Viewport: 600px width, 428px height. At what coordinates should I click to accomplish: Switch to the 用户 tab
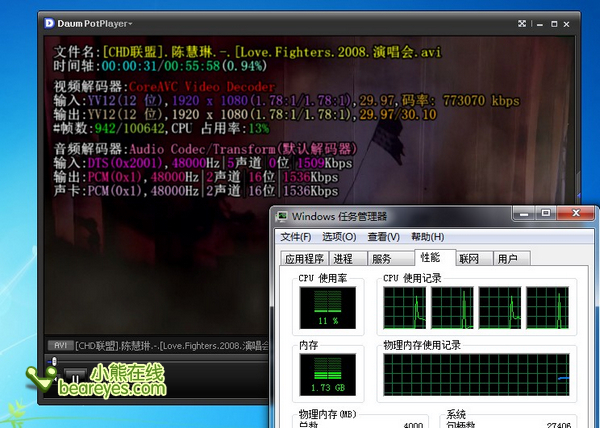coord(512,259)
